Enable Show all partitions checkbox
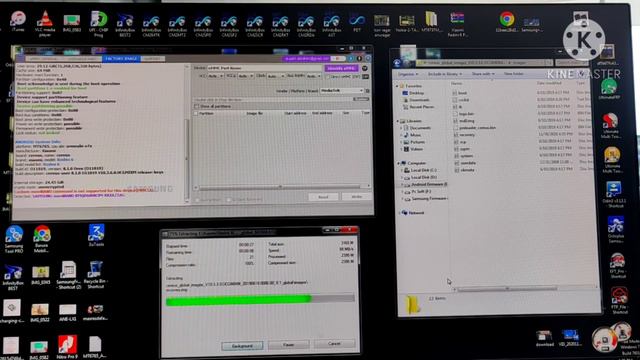This screenshot has width=640, height=360. pos(197,107)
